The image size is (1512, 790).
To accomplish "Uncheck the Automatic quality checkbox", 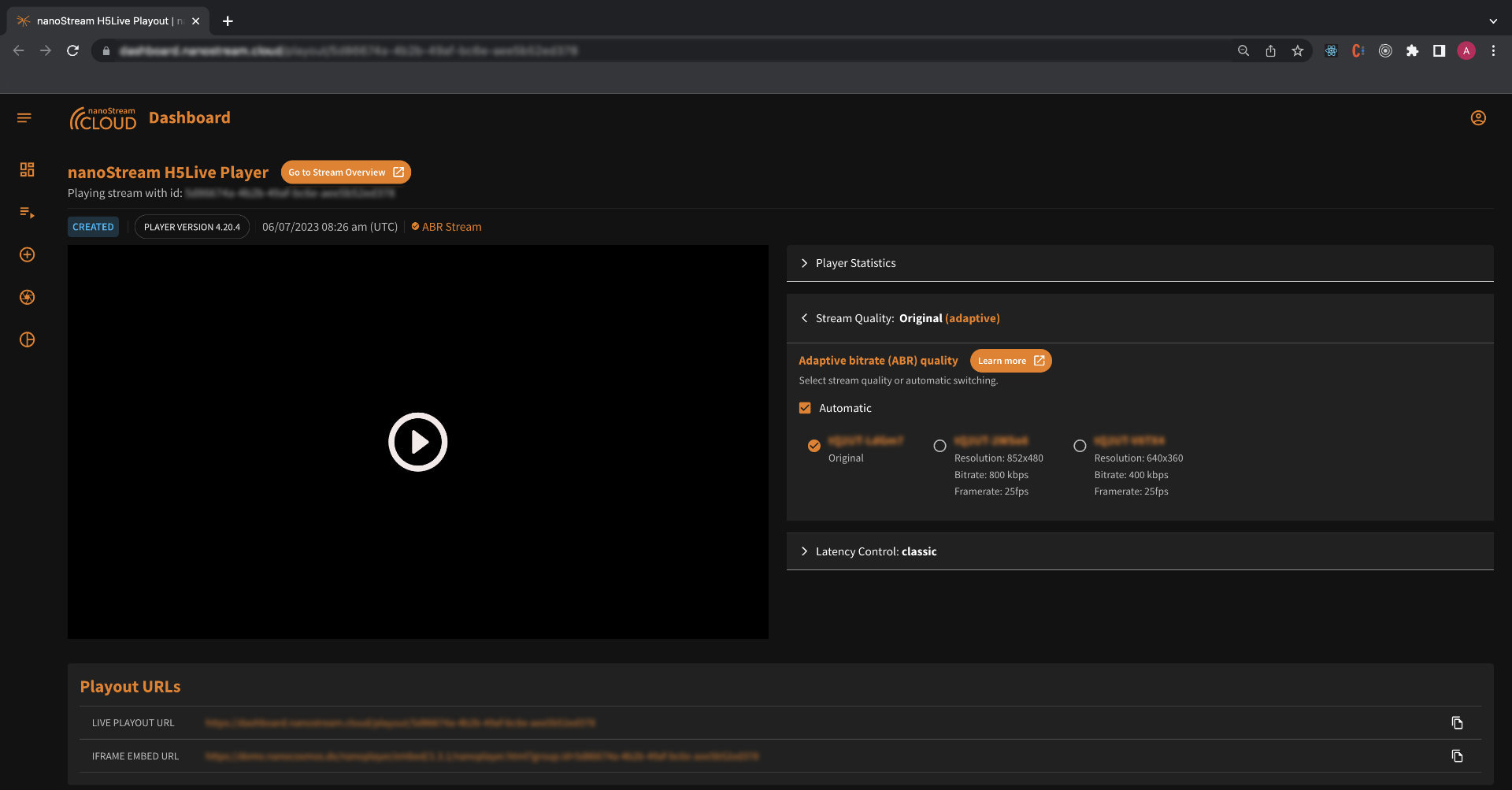I will tap(805, 408).
